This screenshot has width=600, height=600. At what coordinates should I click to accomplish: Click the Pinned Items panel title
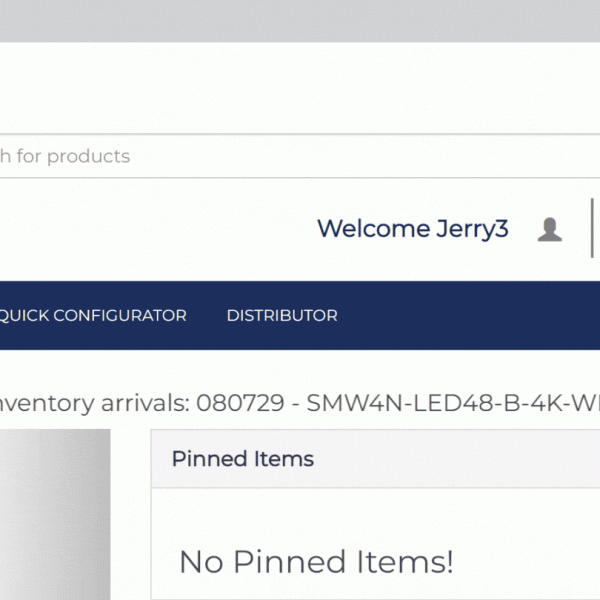(243, 459)
